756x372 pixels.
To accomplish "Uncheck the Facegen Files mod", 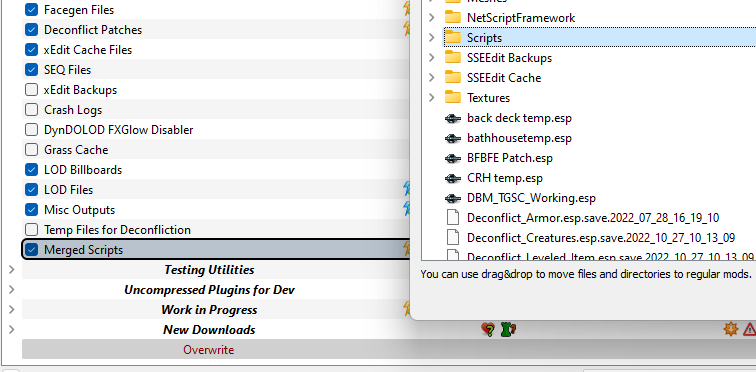I will point(31,10).
